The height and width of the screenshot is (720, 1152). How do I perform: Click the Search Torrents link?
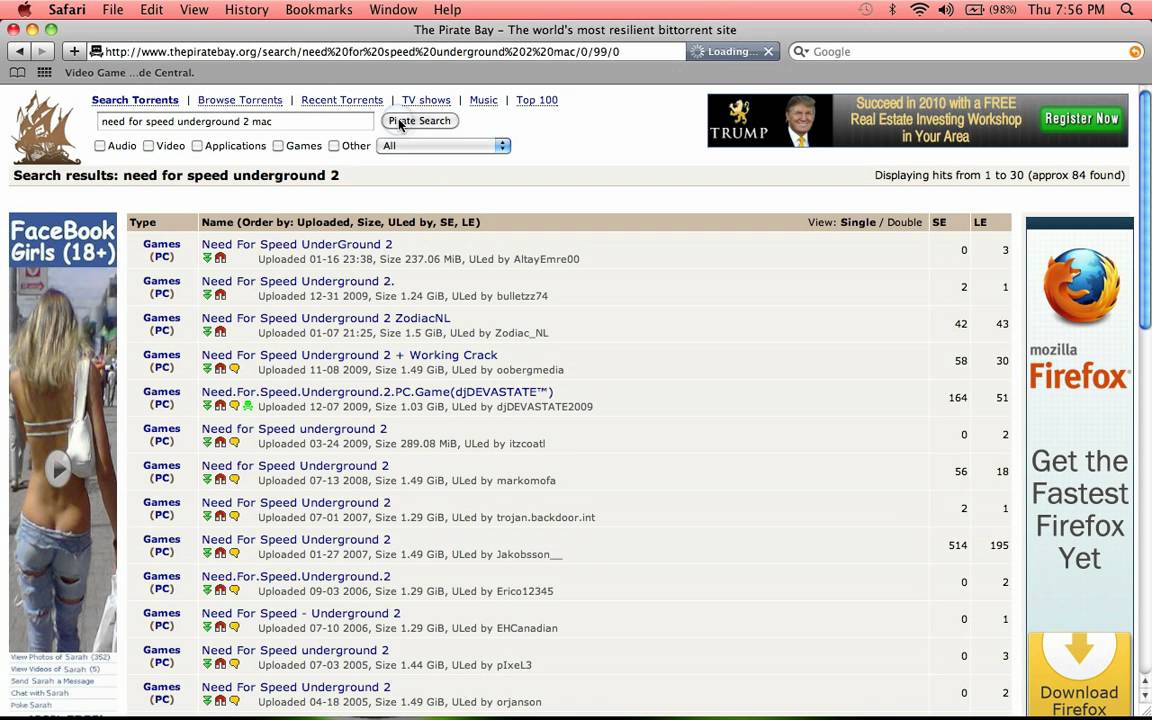click(x=135, y=100)
